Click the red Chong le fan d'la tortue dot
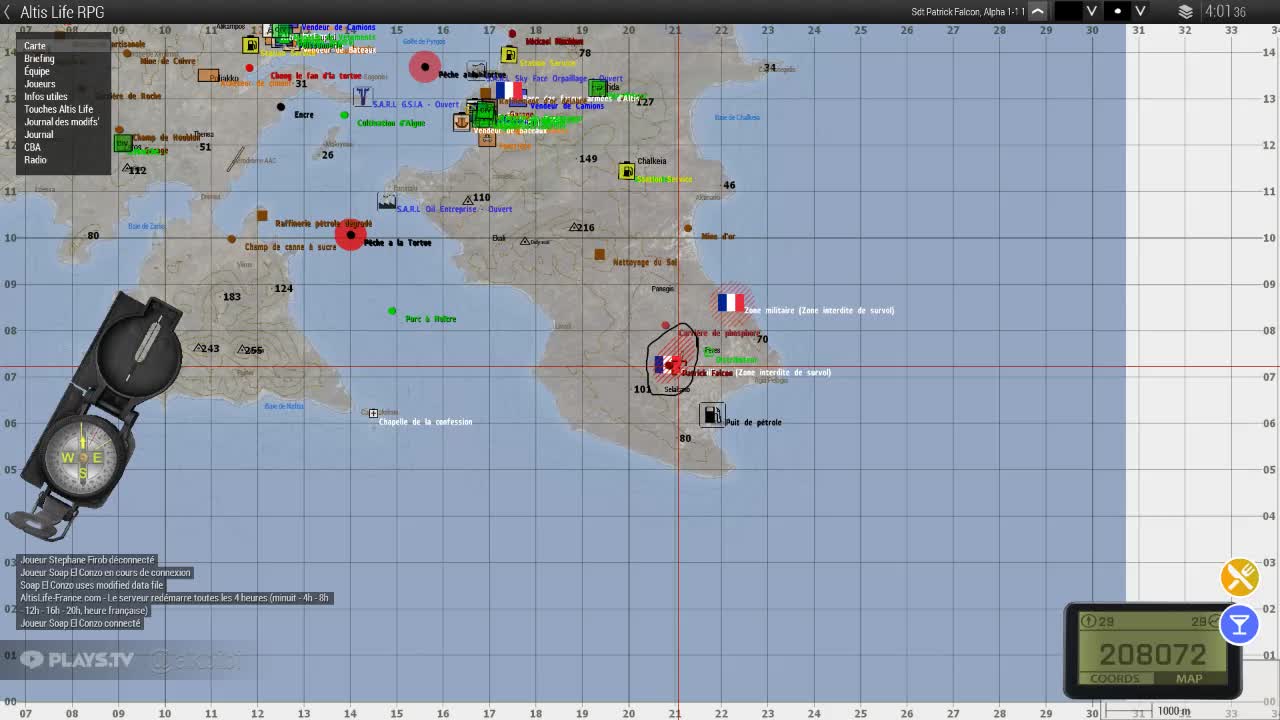1280x720 pixels. 249,68
